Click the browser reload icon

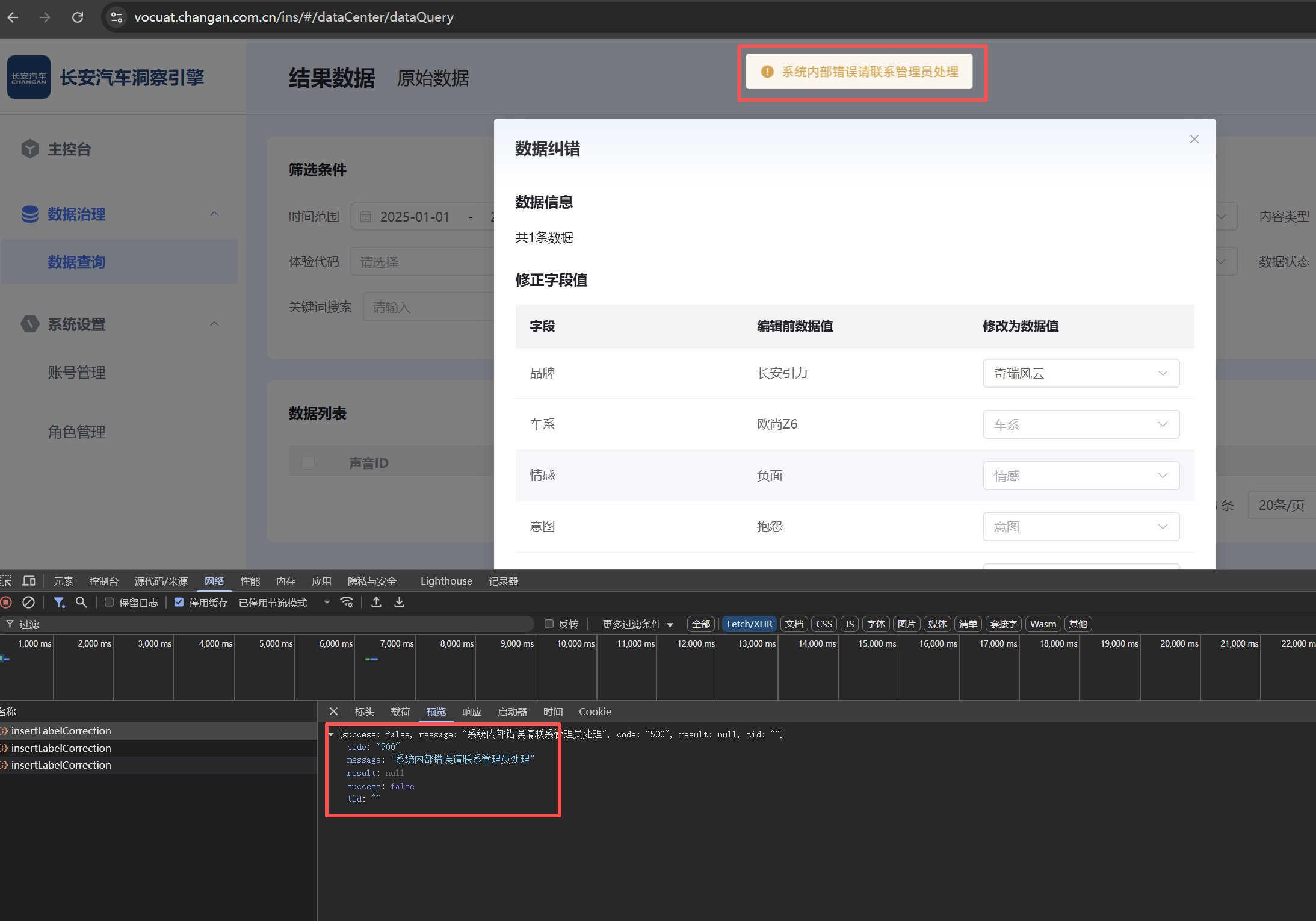tap(78, 17)
